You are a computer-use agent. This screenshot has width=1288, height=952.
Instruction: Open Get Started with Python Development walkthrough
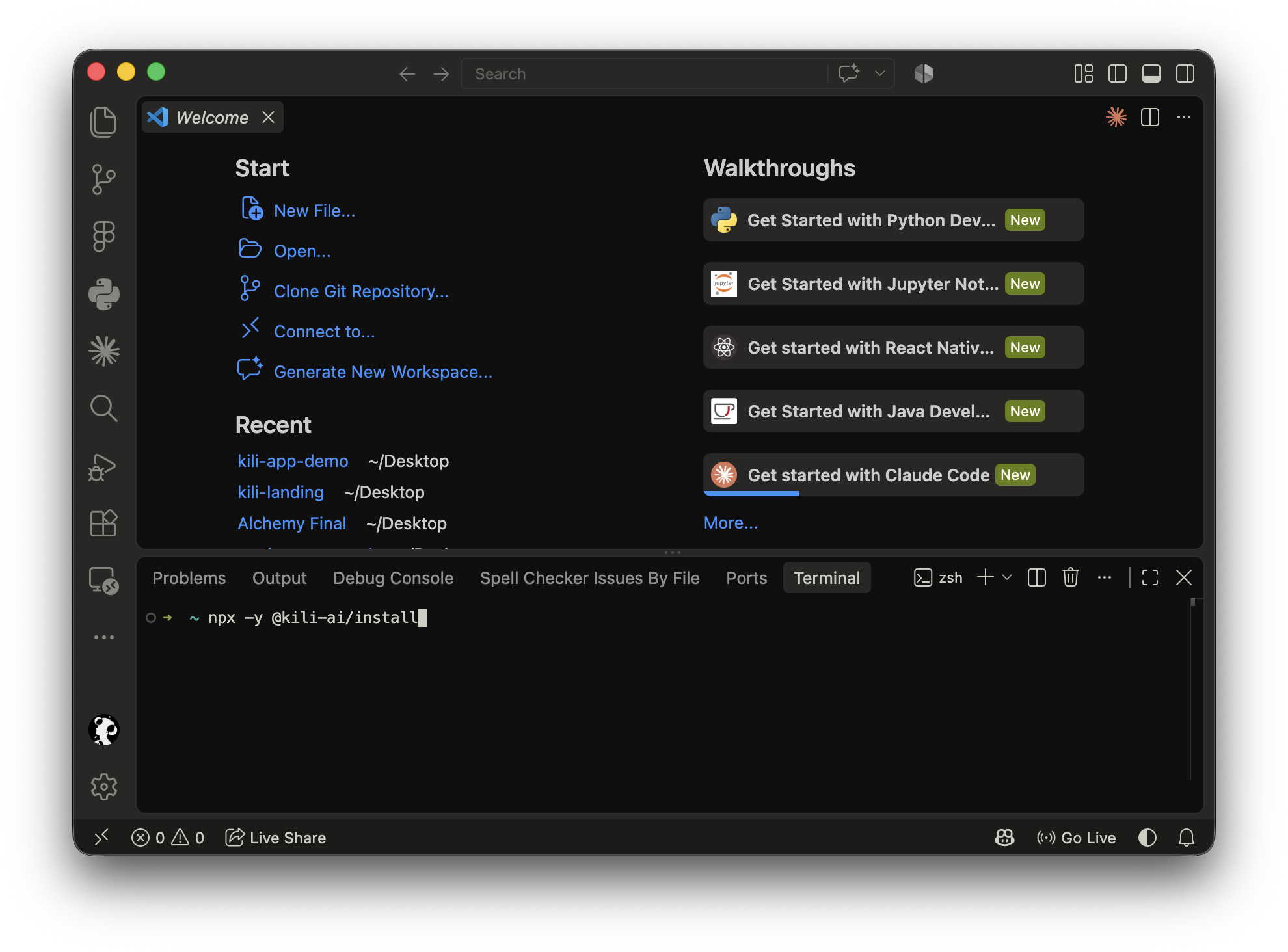coord(893,220)
